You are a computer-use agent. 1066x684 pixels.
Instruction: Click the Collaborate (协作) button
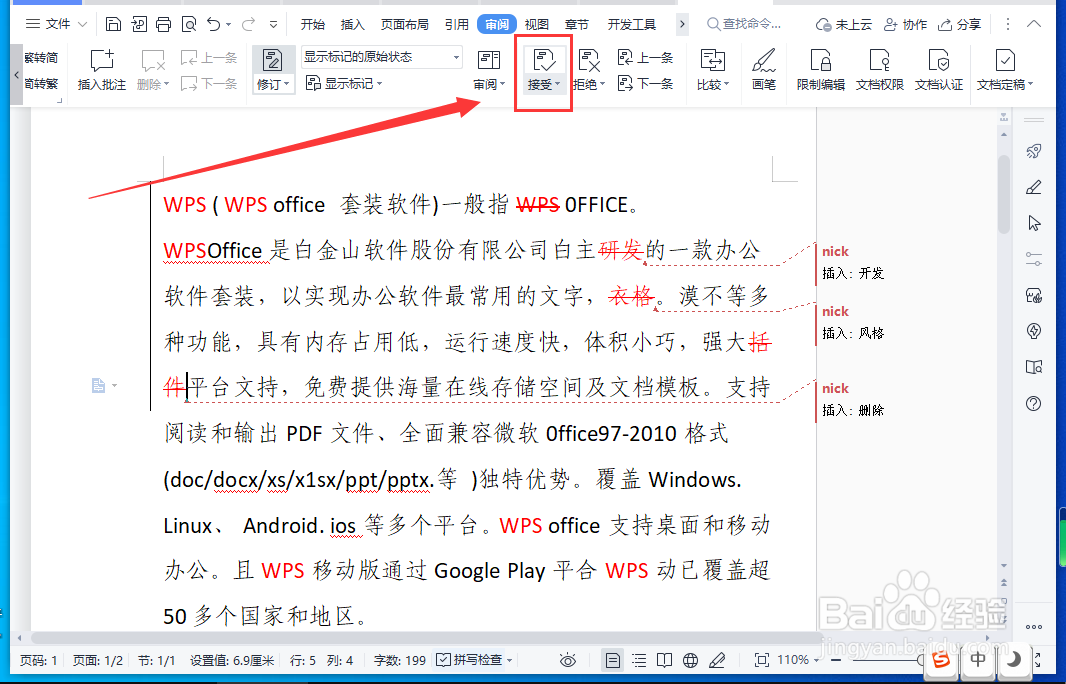pos(905,24)
